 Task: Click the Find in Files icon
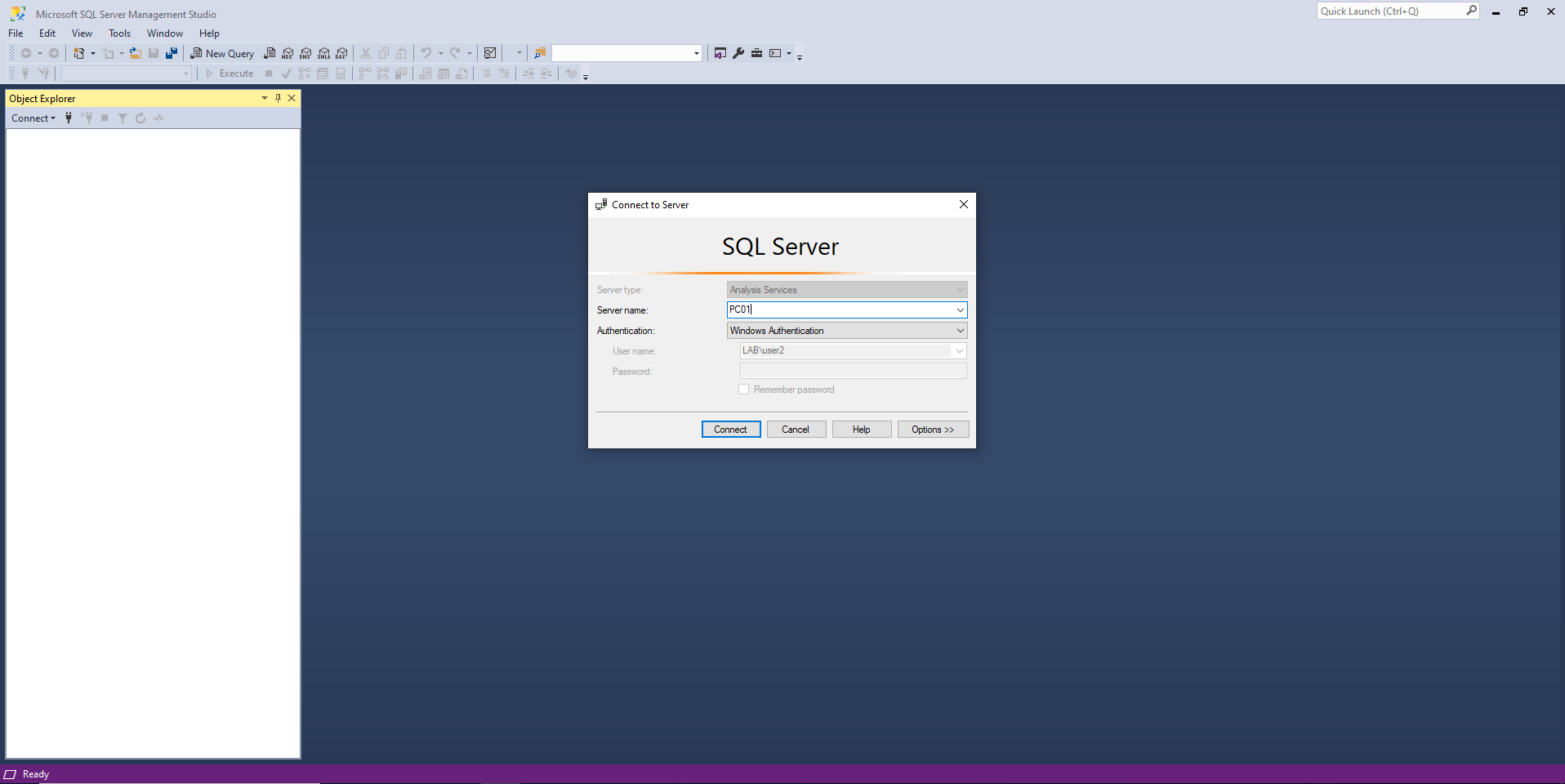(x=539, y=53)
